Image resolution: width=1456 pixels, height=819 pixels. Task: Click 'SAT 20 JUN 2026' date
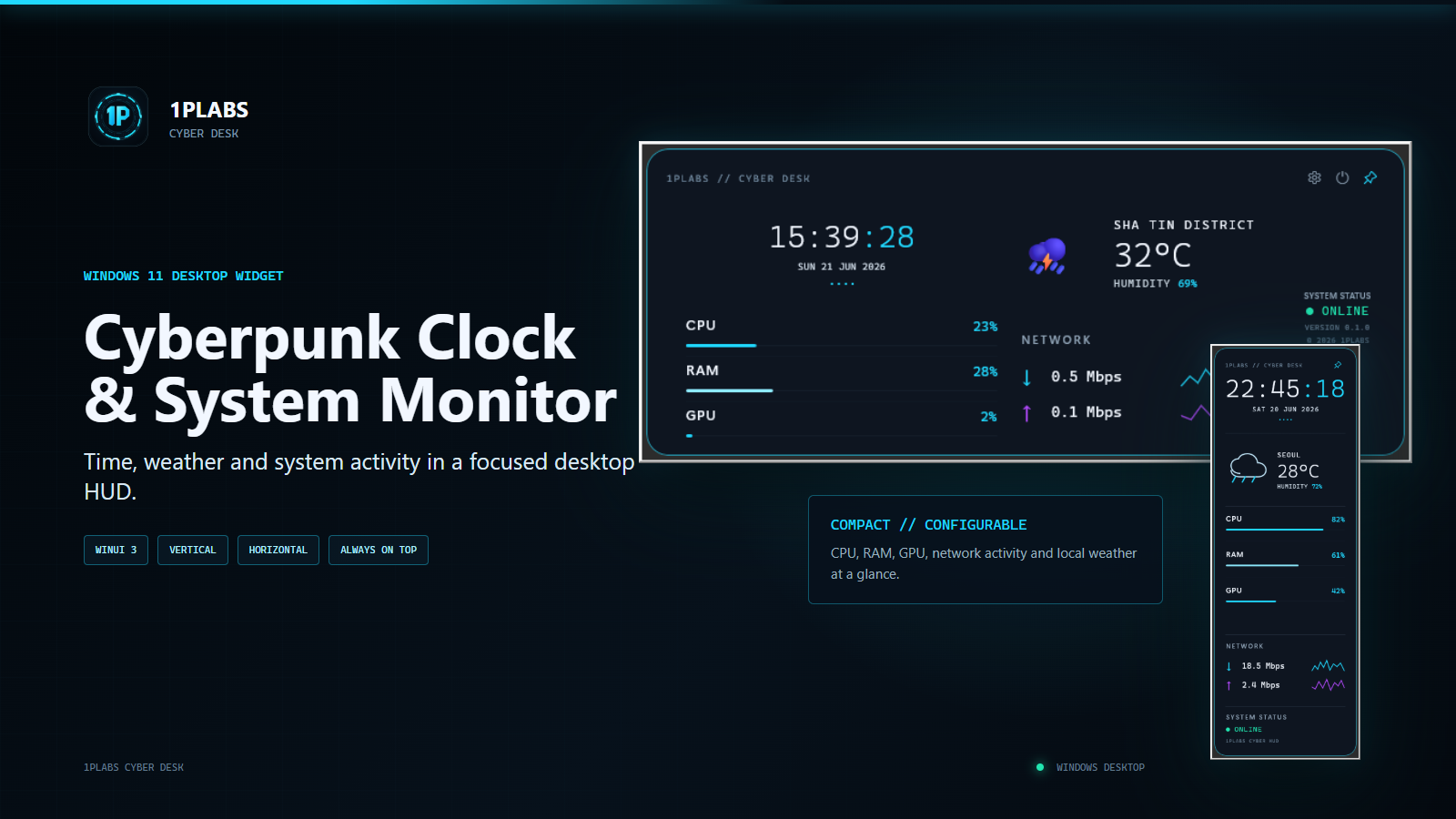(x=1285, y=409)
